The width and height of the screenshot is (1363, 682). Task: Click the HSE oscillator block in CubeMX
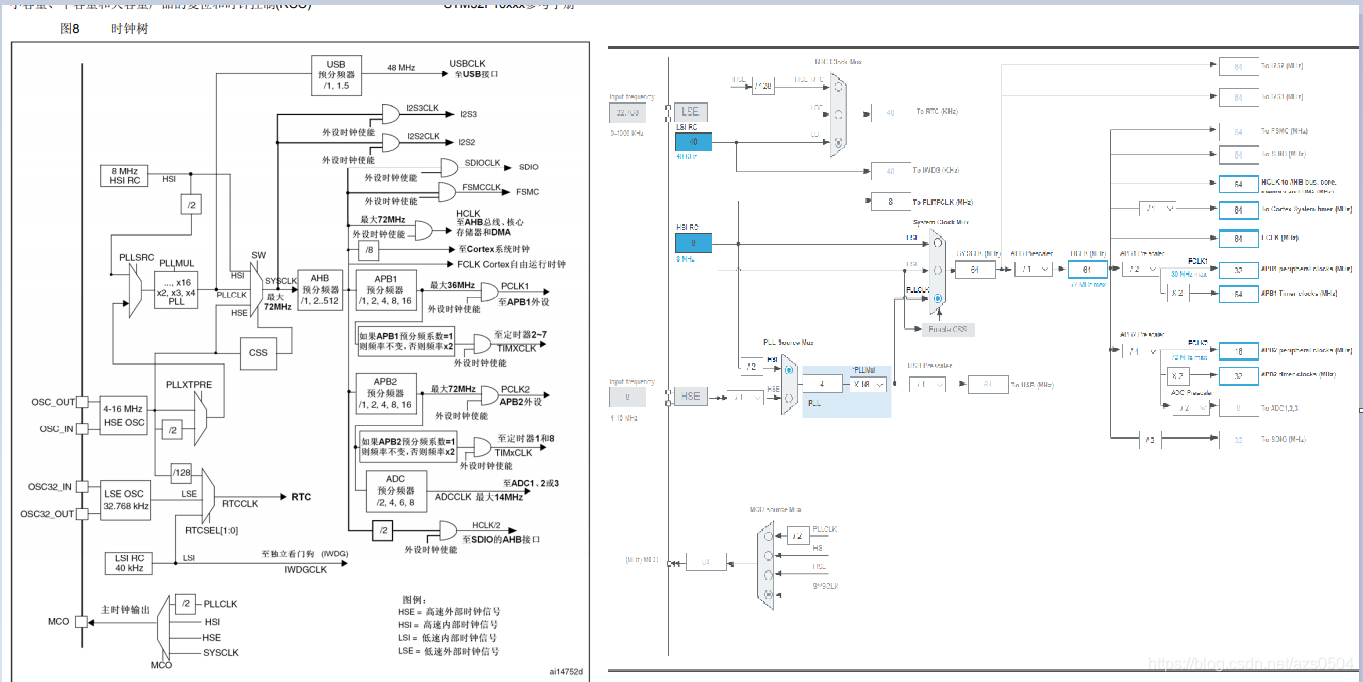coord(690,396)
